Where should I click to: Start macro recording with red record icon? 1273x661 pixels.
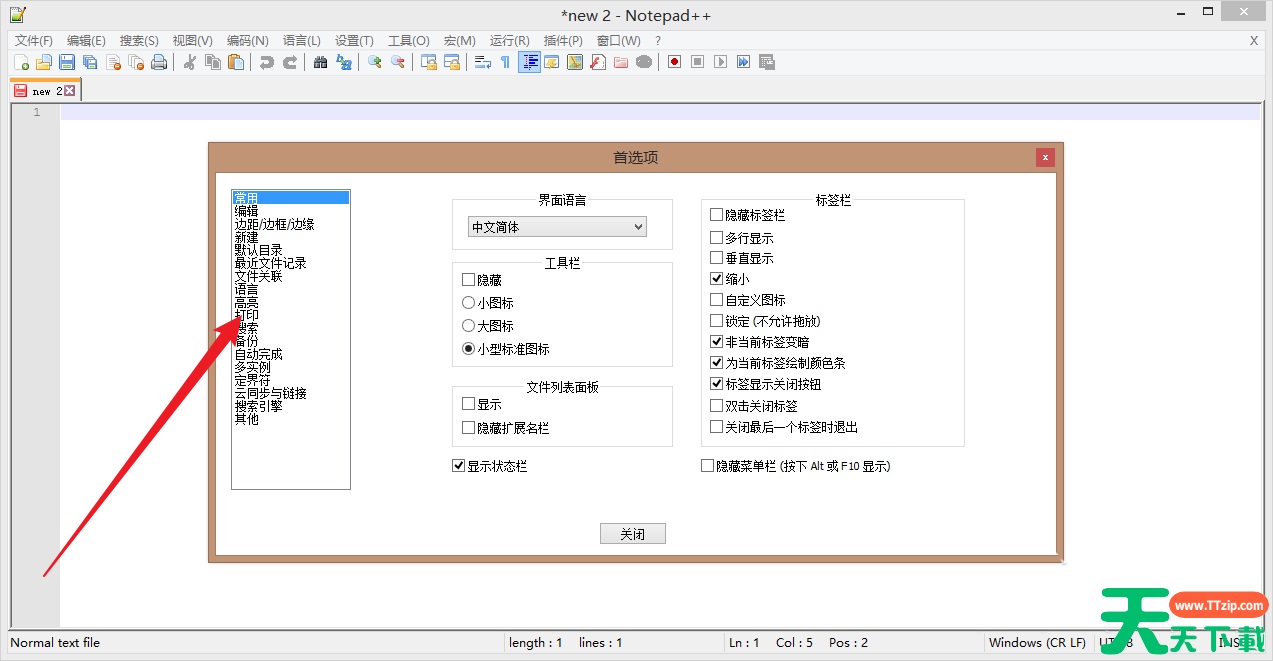click(674, 61)
